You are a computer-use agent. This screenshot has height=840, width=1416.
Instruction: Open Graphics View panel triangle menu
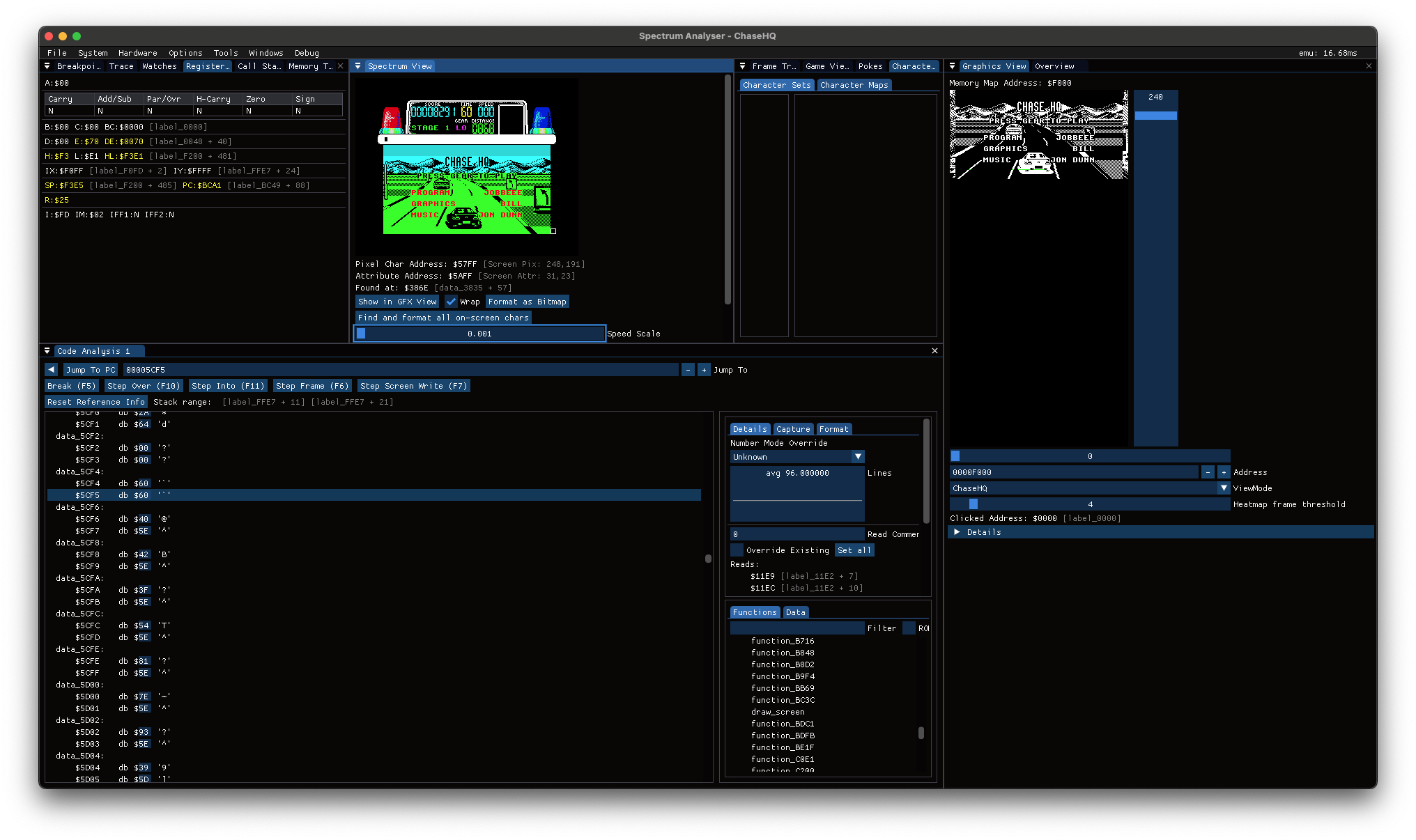953,66
